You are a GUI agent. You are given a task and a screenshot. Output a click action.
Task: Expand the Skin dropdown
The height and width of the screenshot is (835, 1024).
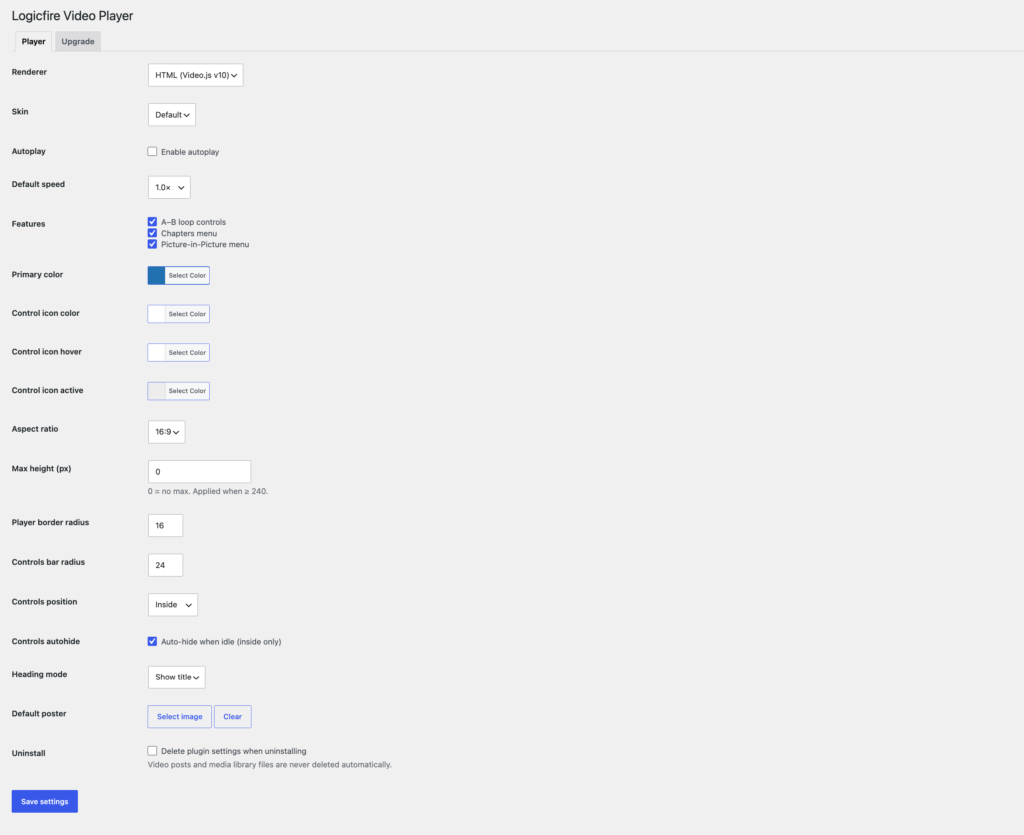coord(172,115)
